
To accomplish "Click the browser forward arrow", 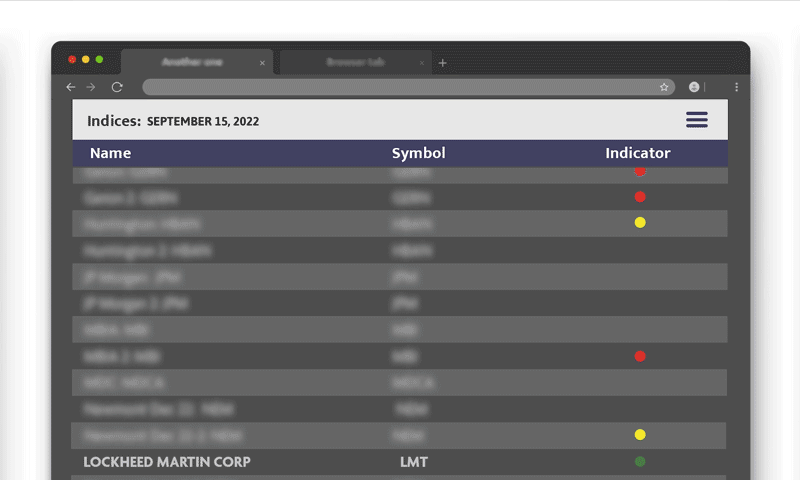I will click(x=91, y=88).
